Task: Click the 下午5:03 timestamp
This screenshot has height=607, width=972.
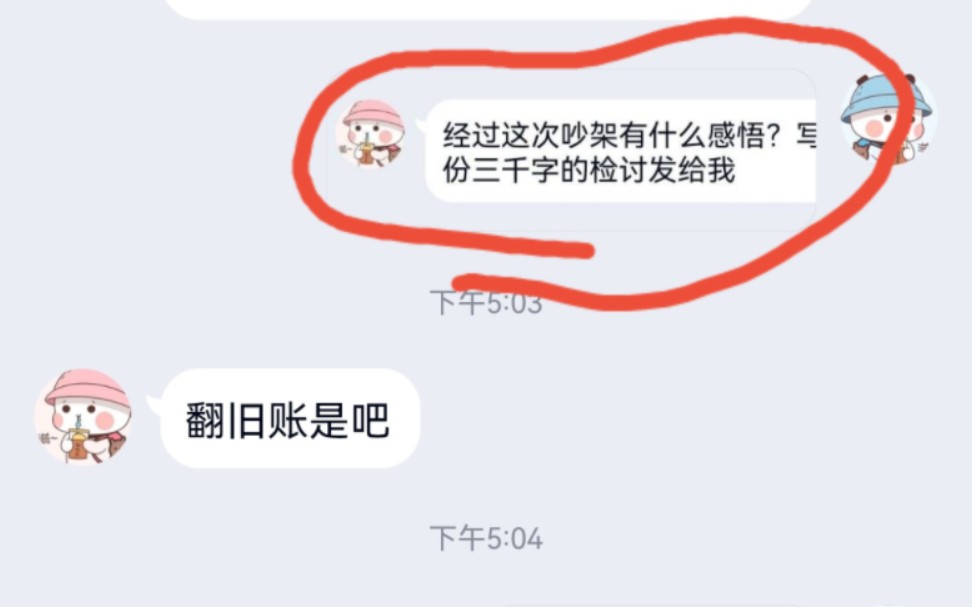Action: pyautogui.click(x=486, y=303)
